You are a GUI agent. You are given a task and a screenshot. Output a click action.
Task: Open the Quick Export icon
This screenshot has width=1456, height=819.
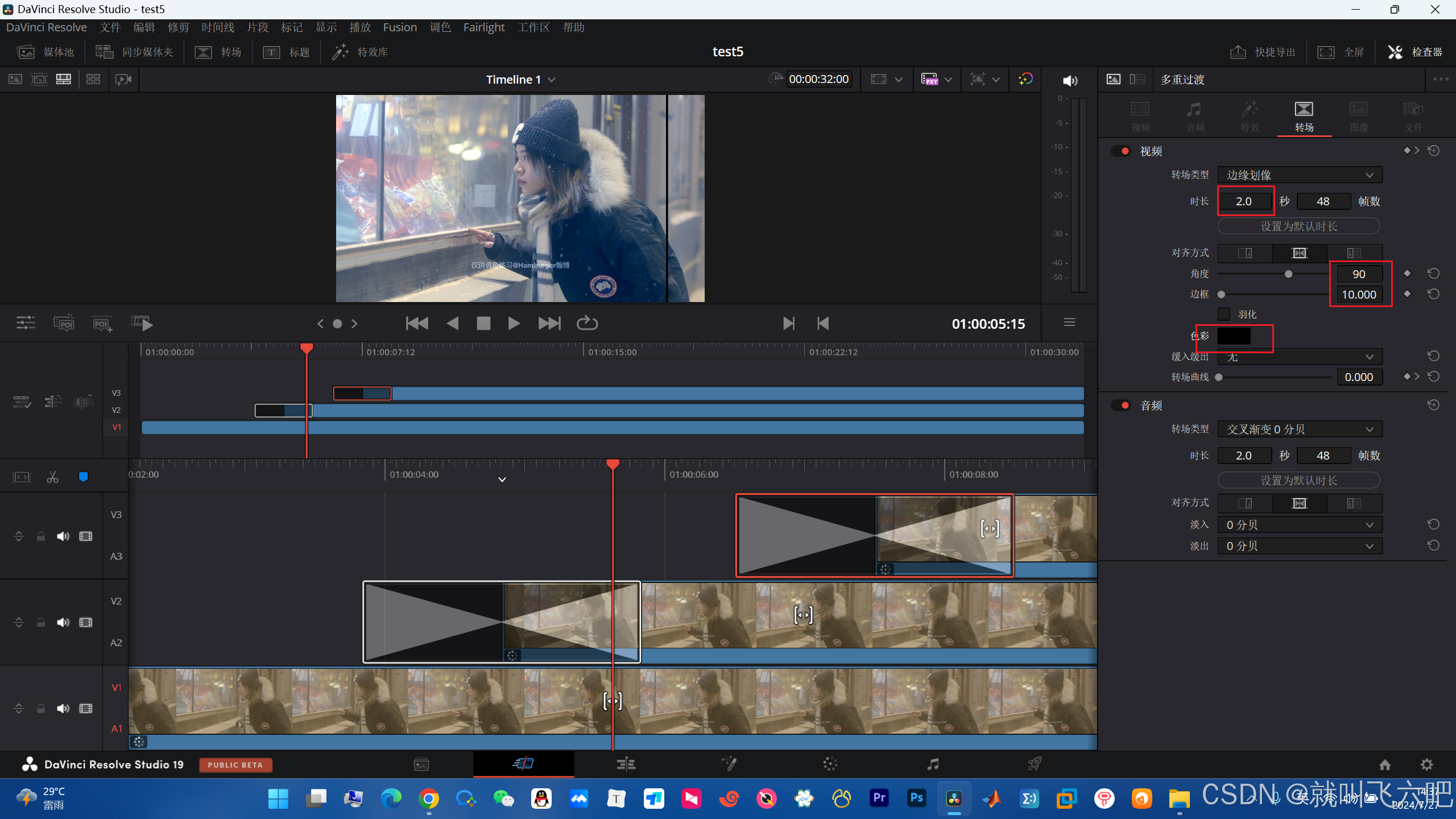[1238, 52]
